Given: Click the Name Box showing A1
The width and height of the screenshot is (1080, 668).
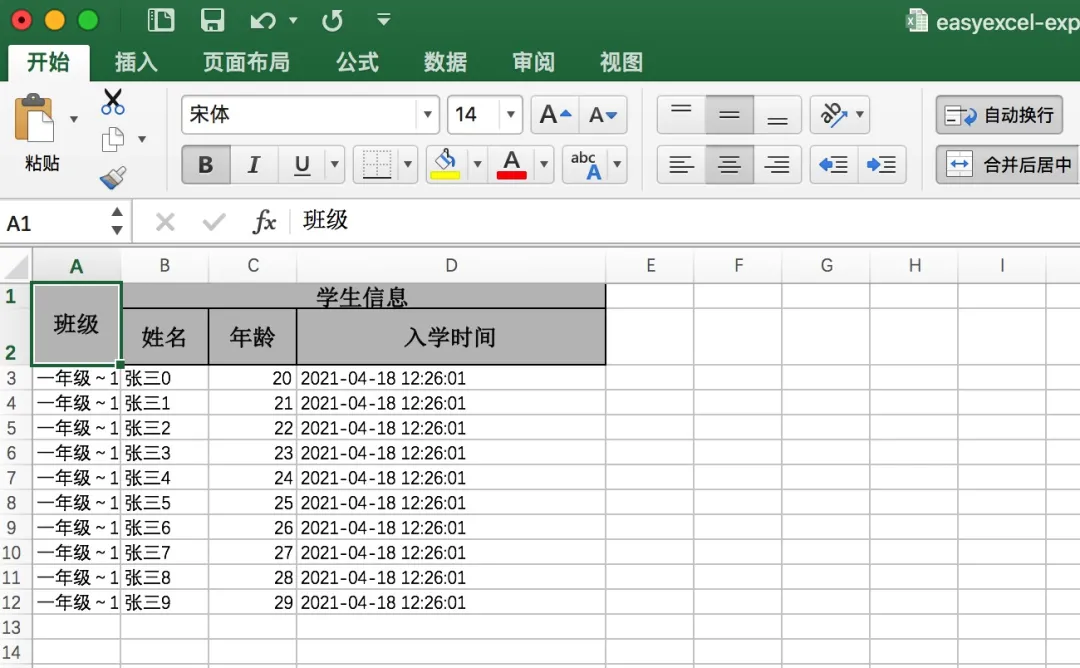Looking at the screenshot, I should pyautogui.click(x=55, y=222).
